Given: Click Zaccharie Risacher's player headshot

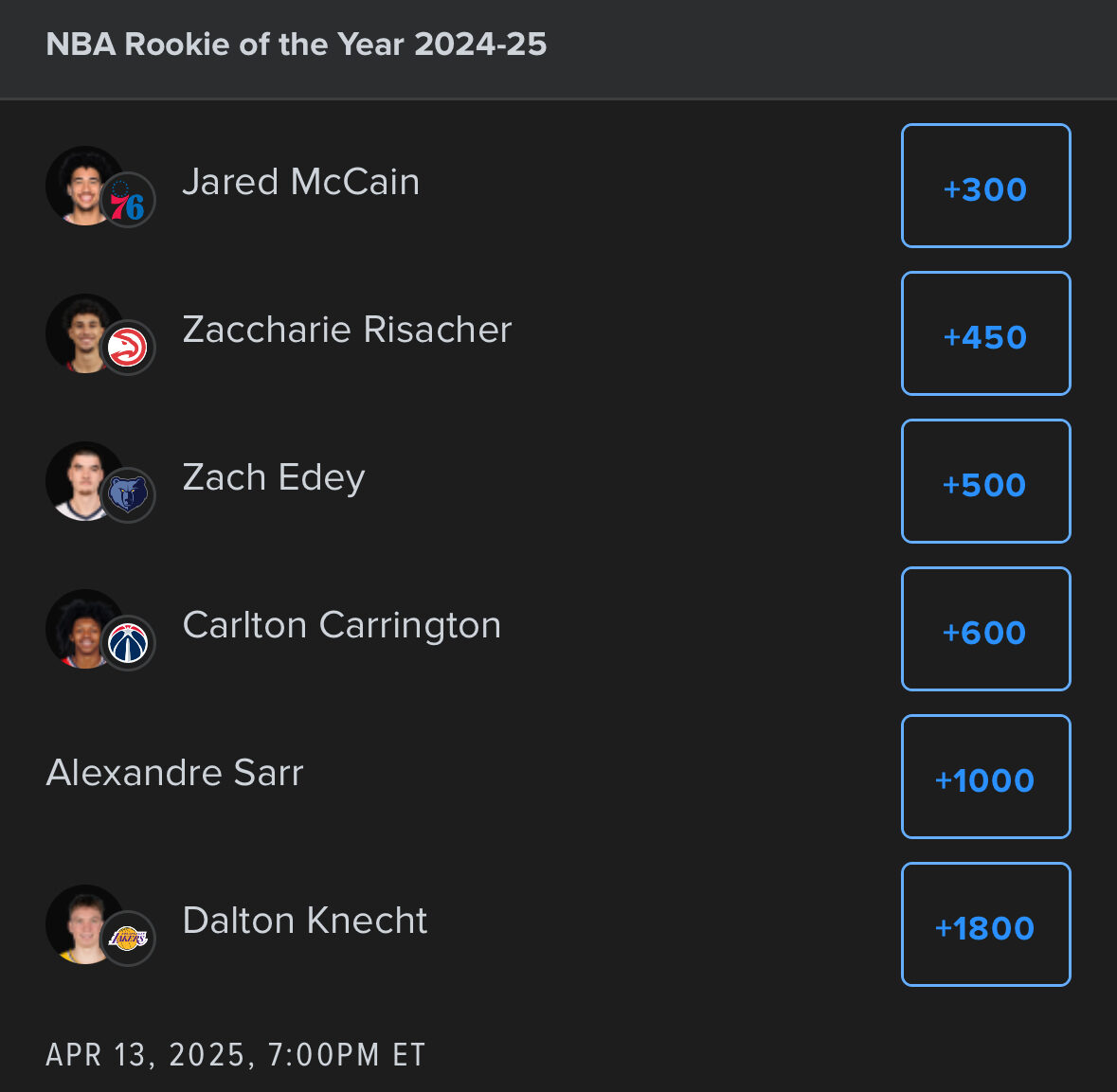Looking at the screenshot, I should pyautogui.click(x=81, y=331).
